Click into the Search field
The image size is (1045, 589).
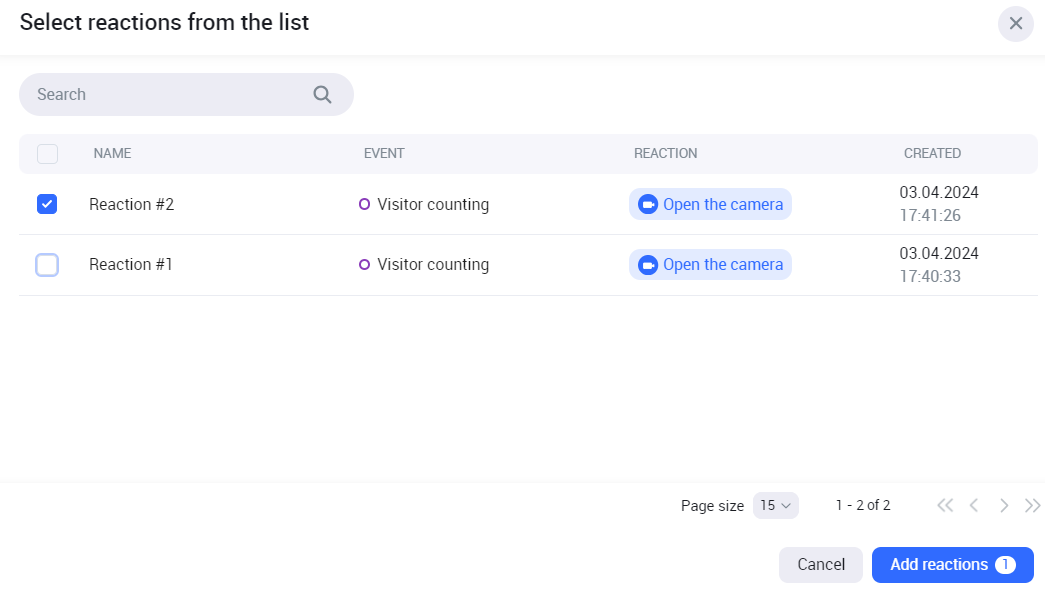point(160,94)
